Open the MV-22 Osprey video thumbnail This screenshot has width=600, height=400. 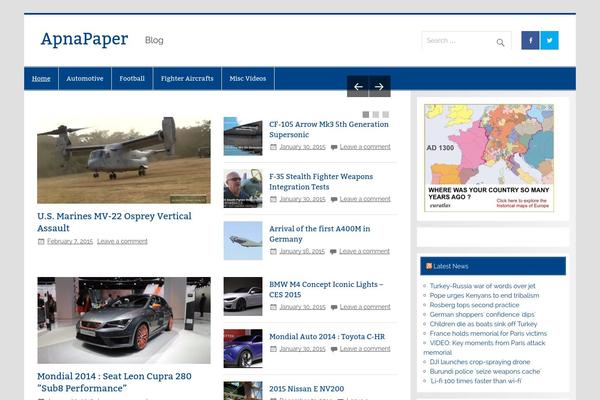(124, 160)
